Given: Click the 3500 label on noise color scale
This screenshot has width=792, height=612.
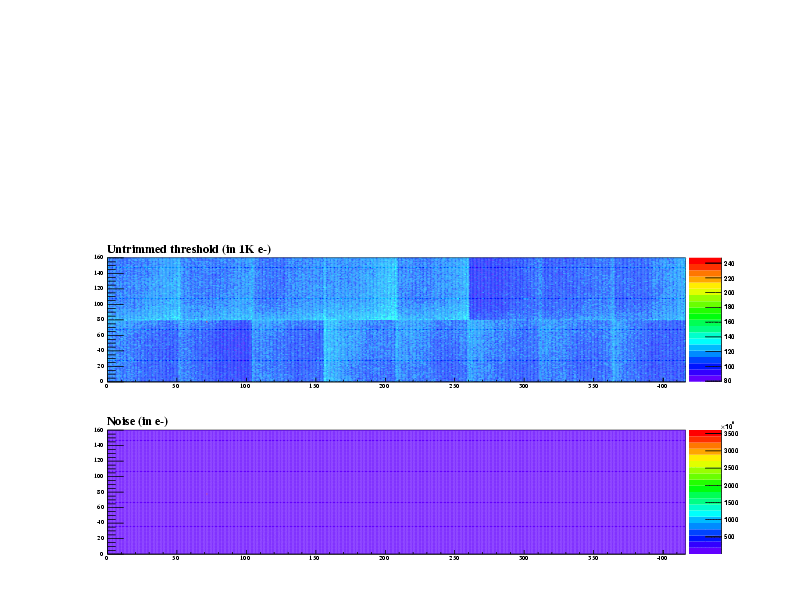Looking at the screenshot, I should coord(731,434).
